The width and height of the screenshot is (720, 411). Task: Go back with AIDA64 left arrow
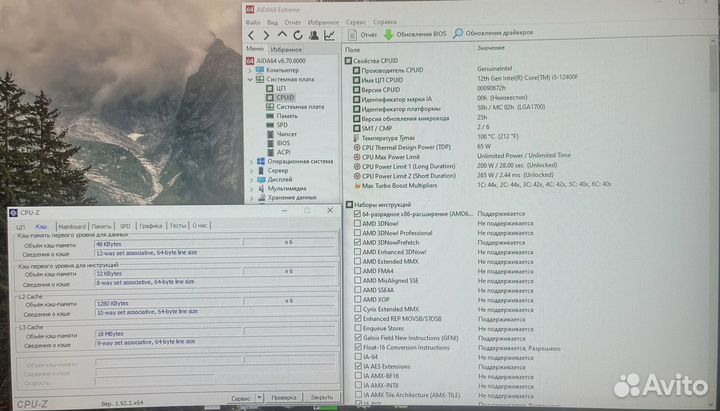tap(251, 35)
